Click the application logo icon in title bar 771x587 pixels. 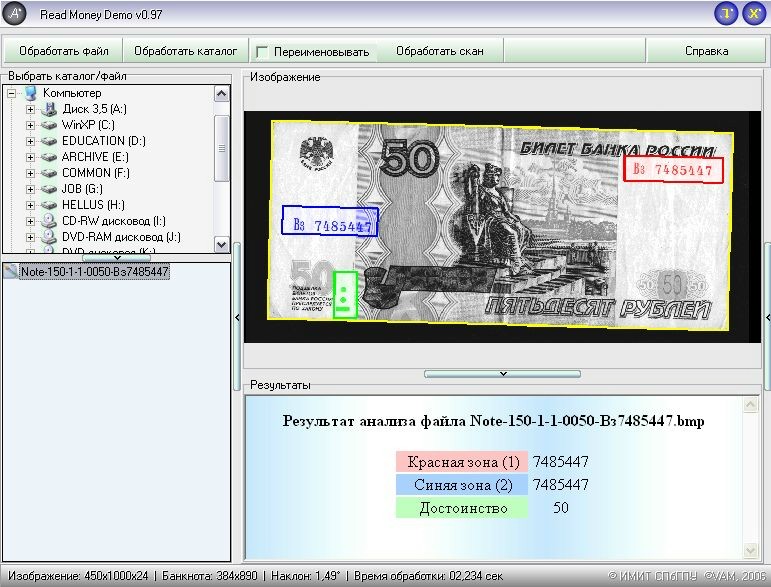(x=14, y=13)
